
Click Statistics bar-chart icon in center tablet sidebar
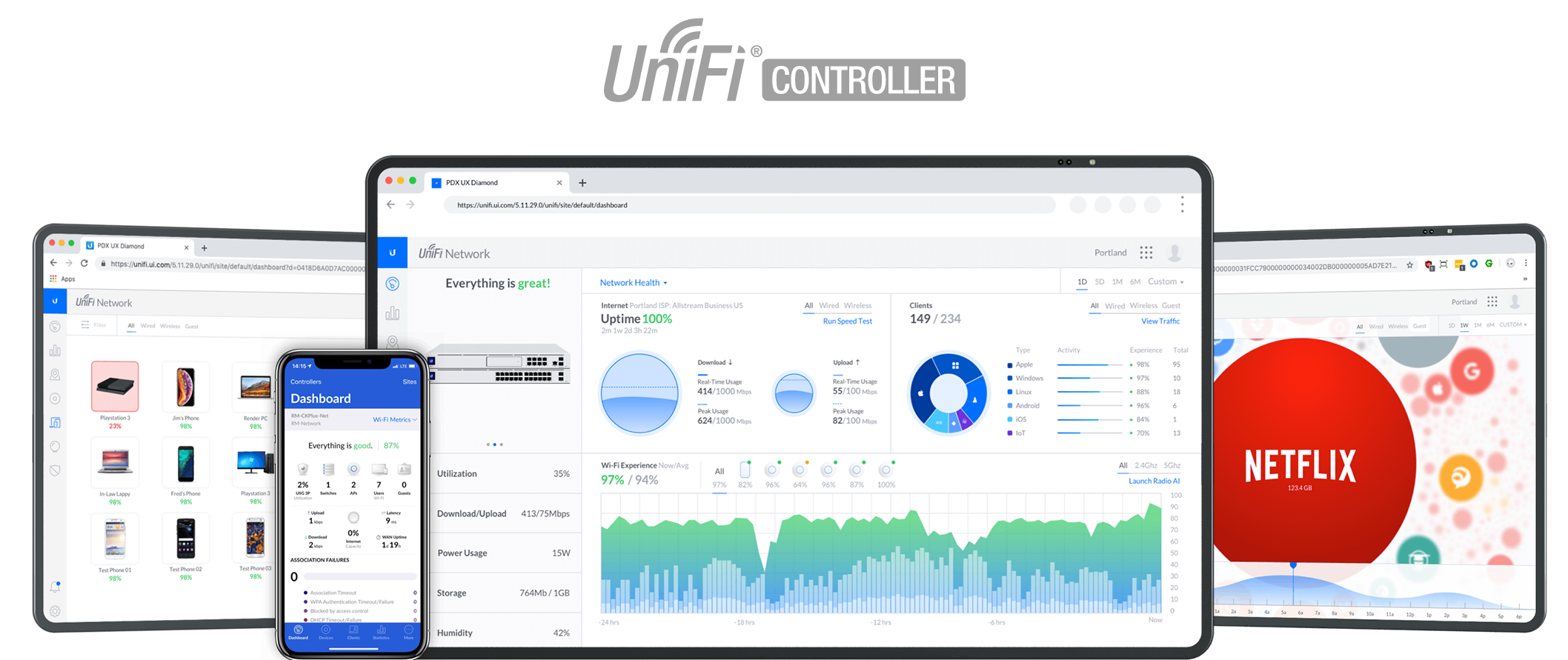(393, 313)
